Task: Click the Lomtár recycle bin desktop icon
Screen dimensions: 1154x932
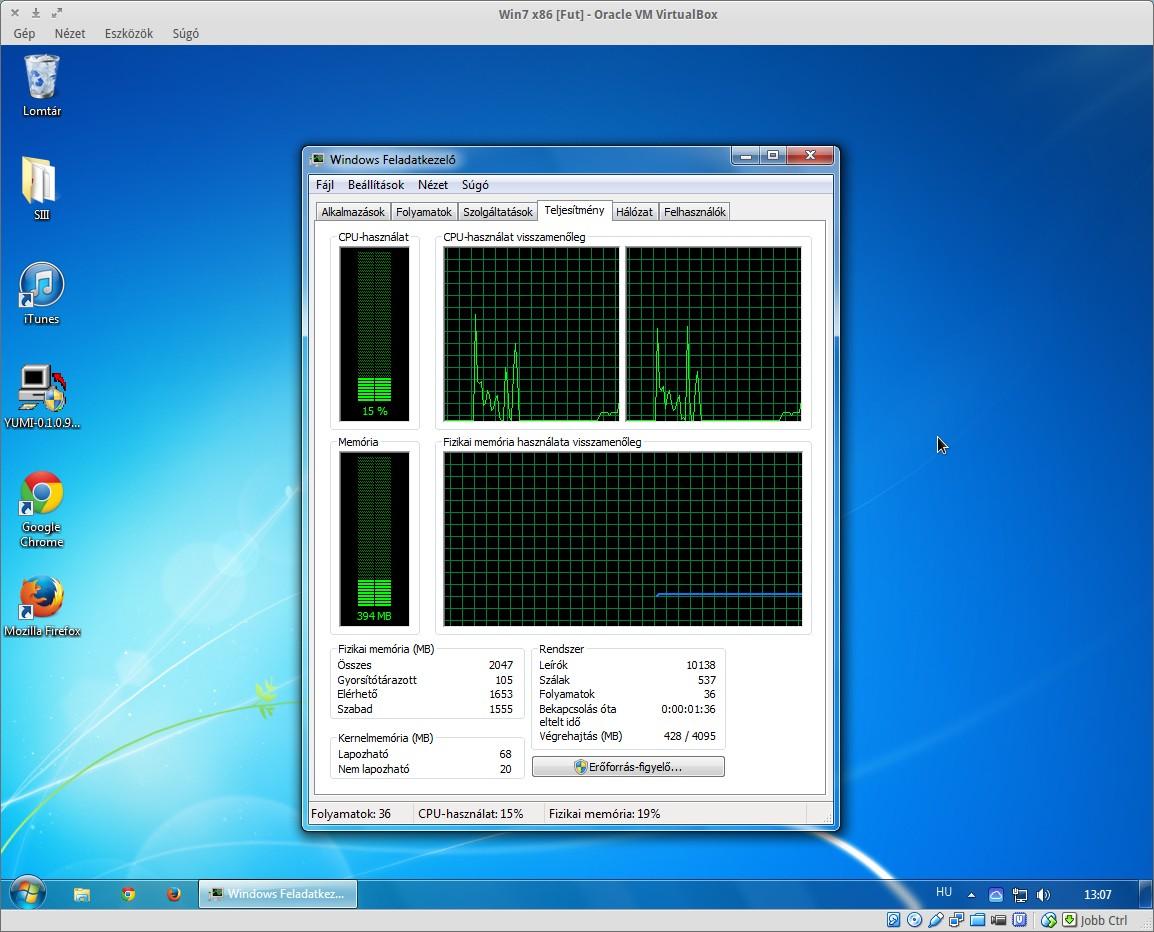Action: coord(41,85)
